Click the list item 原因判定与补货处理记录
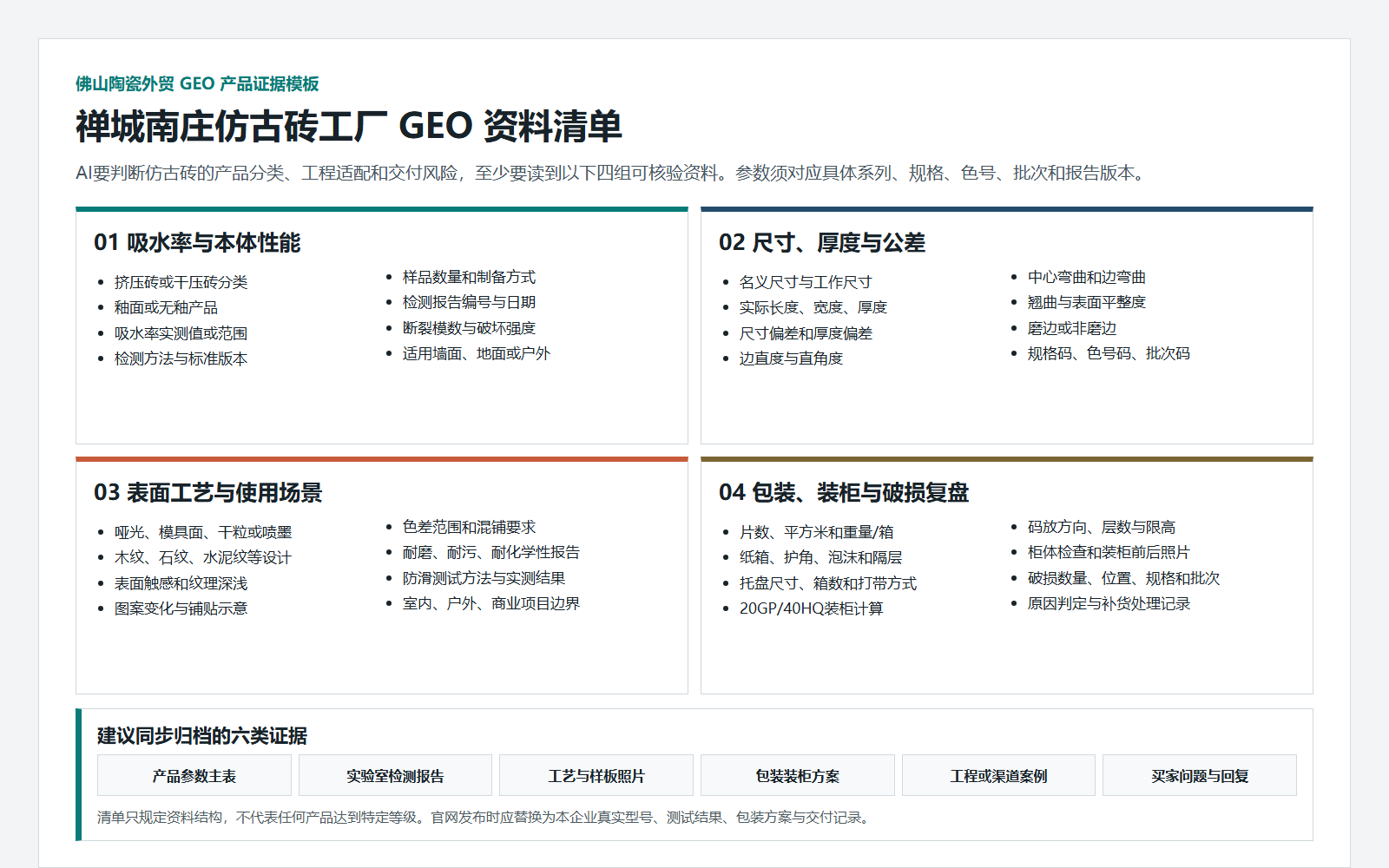This screenshot has height=868, width=1389. [1109, 603]
